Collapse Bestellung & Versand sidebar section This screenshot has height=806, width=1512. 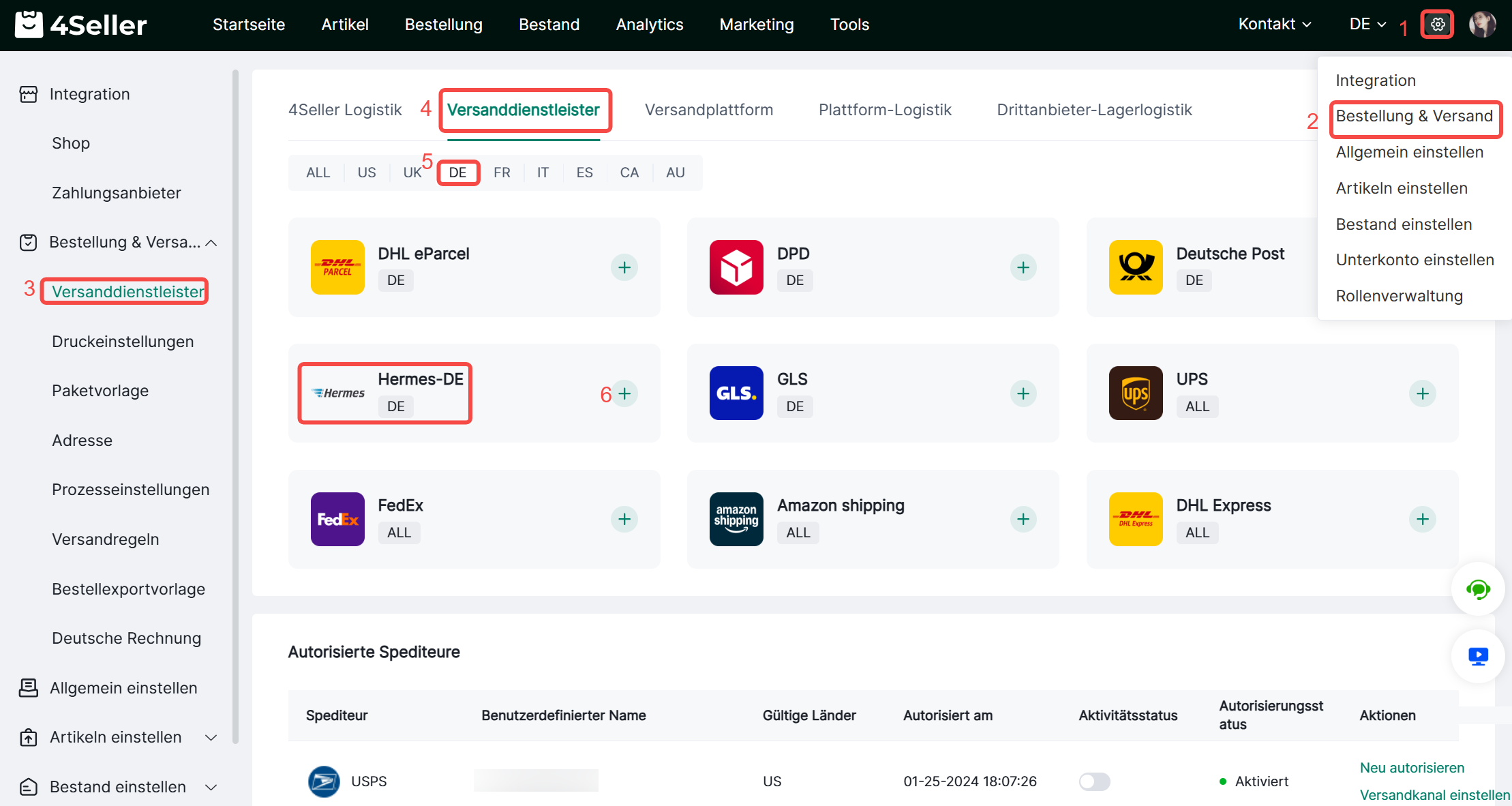click(211, 243)
